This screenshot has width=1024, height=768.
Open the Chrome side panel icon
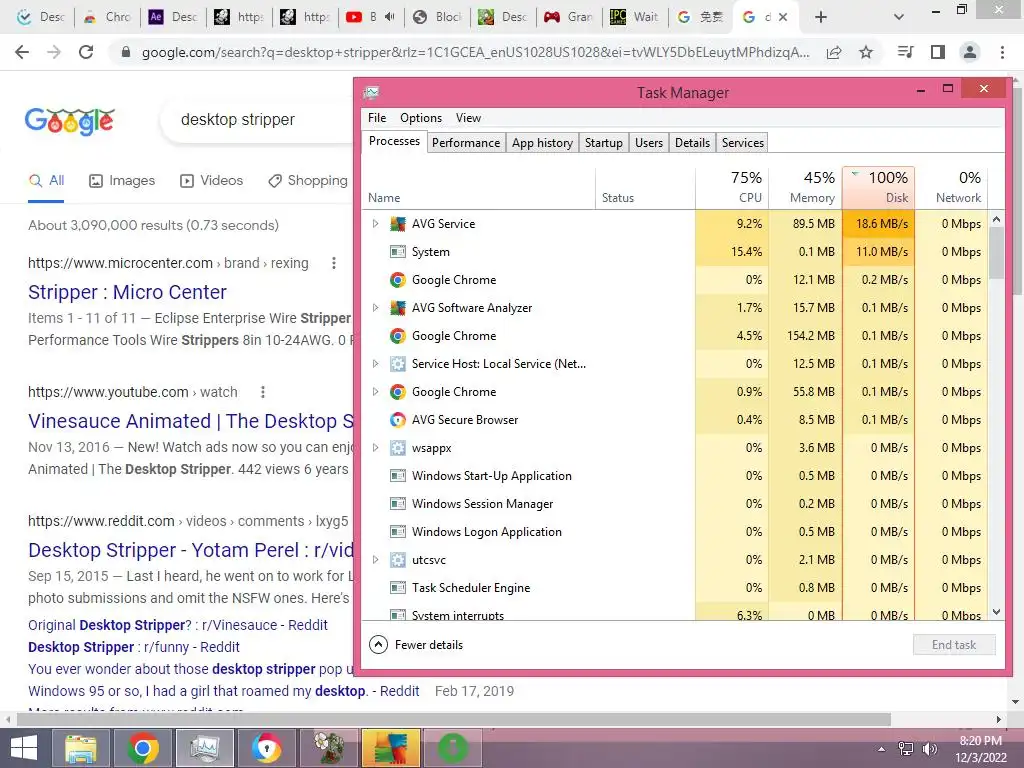pos(938,52)
